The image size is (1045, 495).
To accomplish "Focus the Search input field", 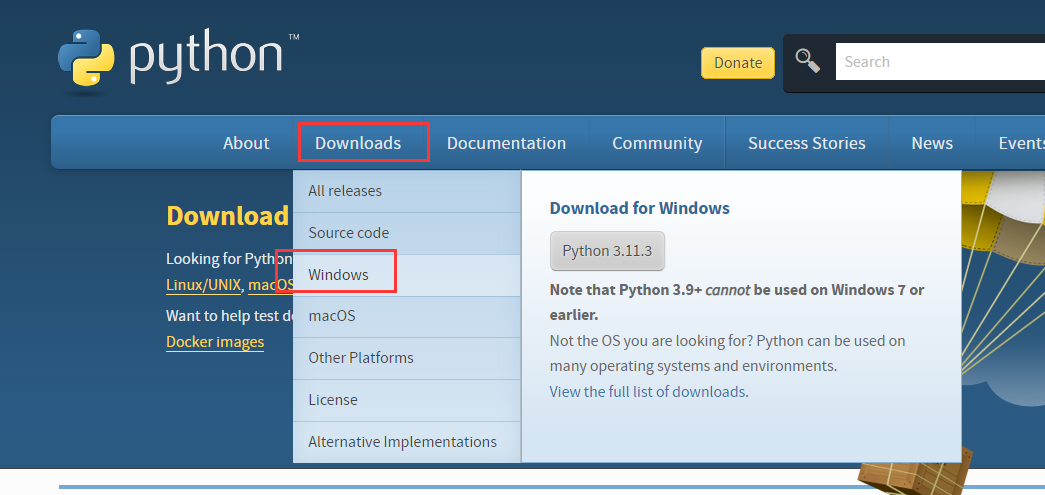I will click(x=940, y=62).
